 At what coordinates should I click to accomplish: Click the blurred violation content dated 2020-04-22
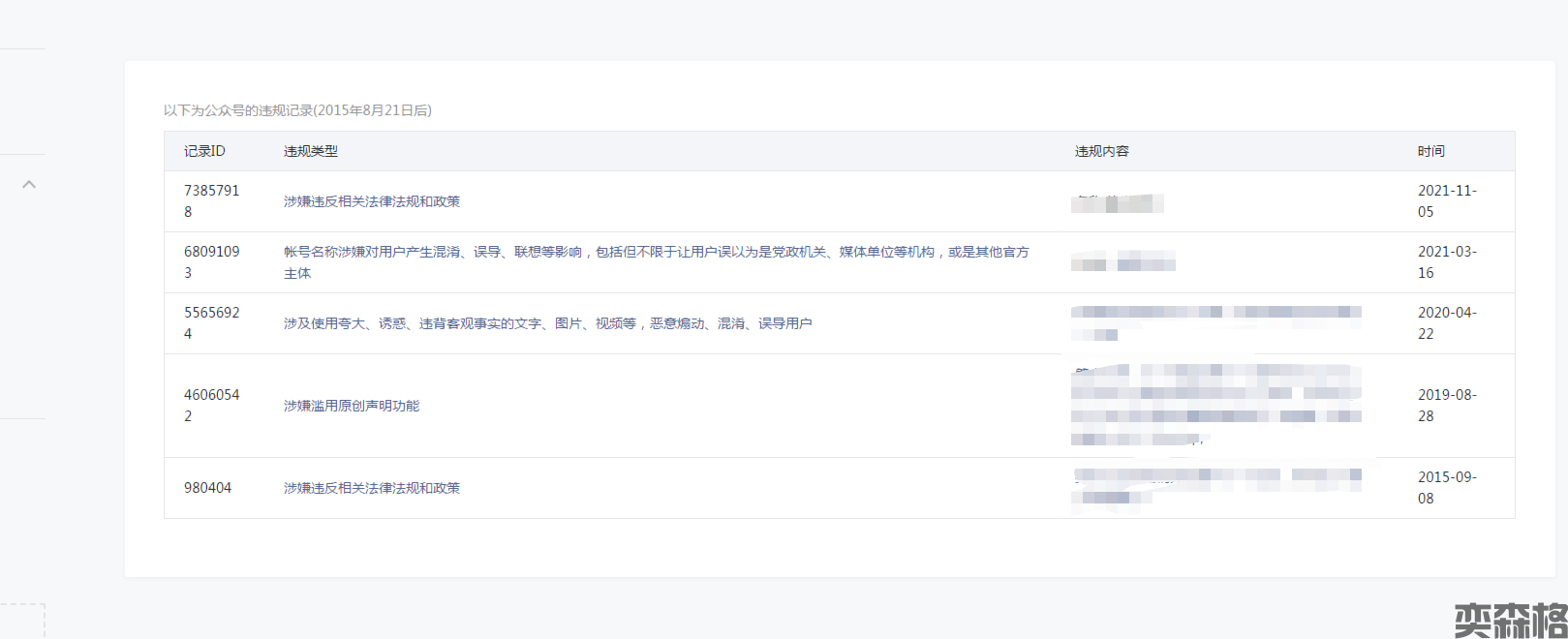1215,322
